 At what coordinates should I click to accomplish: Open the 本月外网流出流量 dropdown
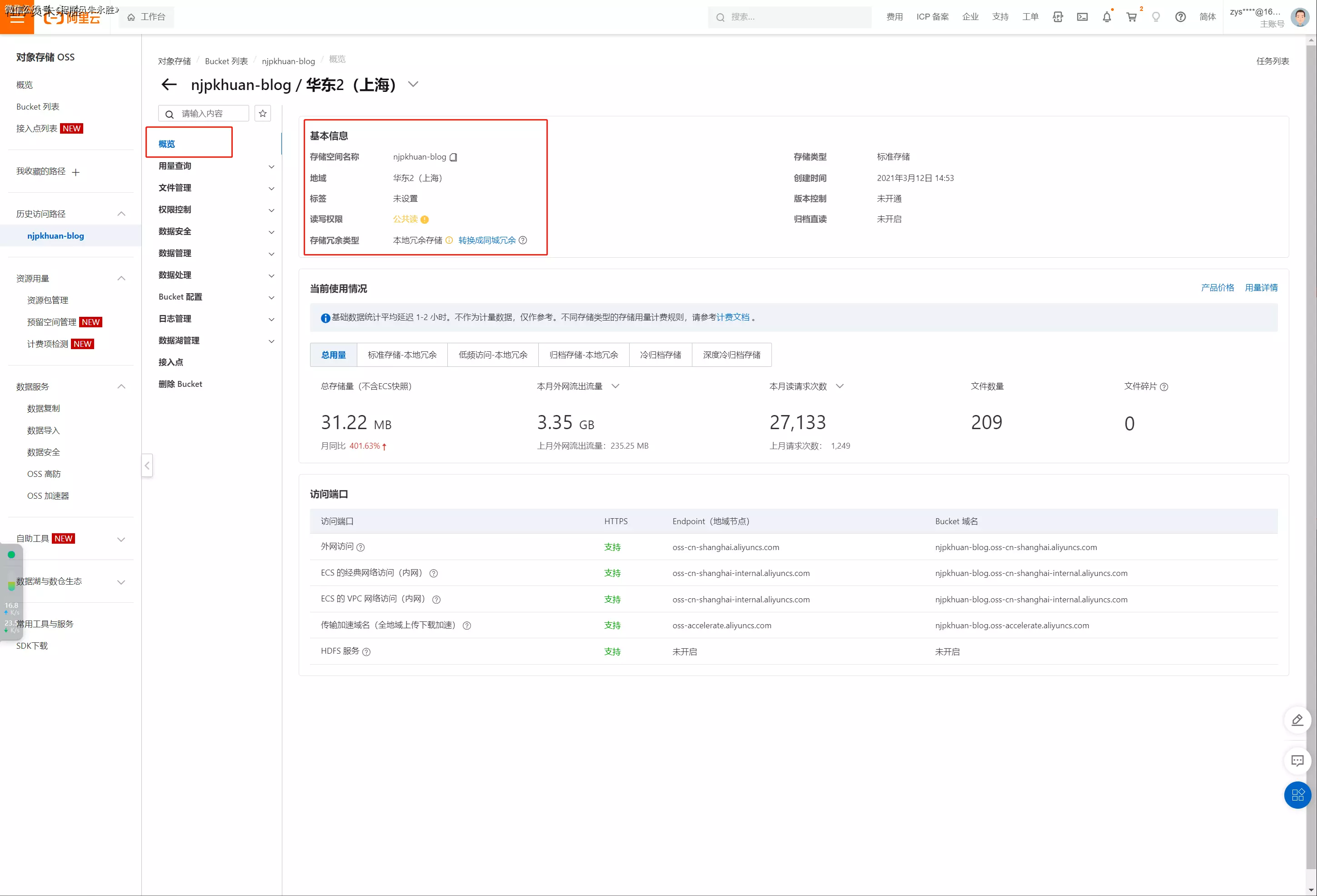pyautogui.click(x=616, y=386)
